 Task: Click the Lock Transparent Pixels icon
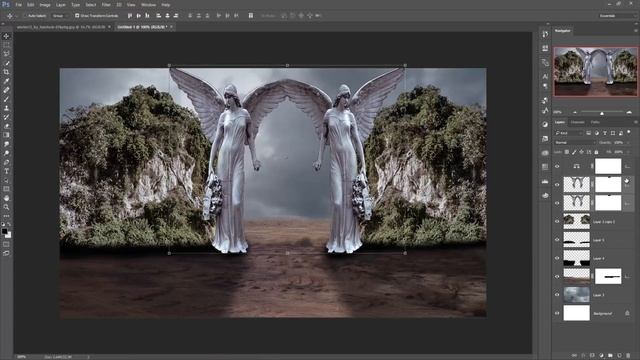pos(567,152)
